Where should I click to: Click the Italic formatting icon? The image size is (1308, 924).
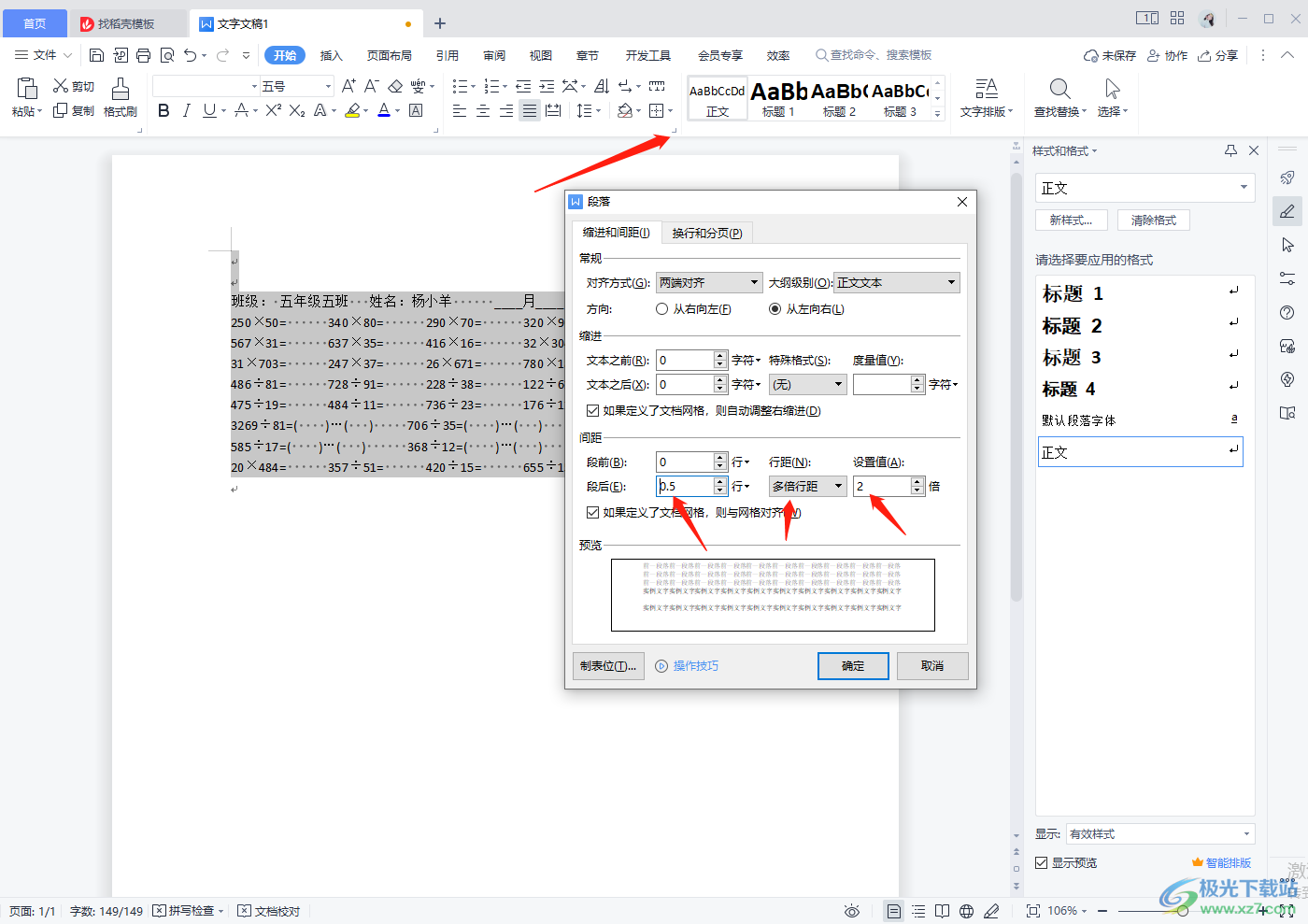coord(186,110)
